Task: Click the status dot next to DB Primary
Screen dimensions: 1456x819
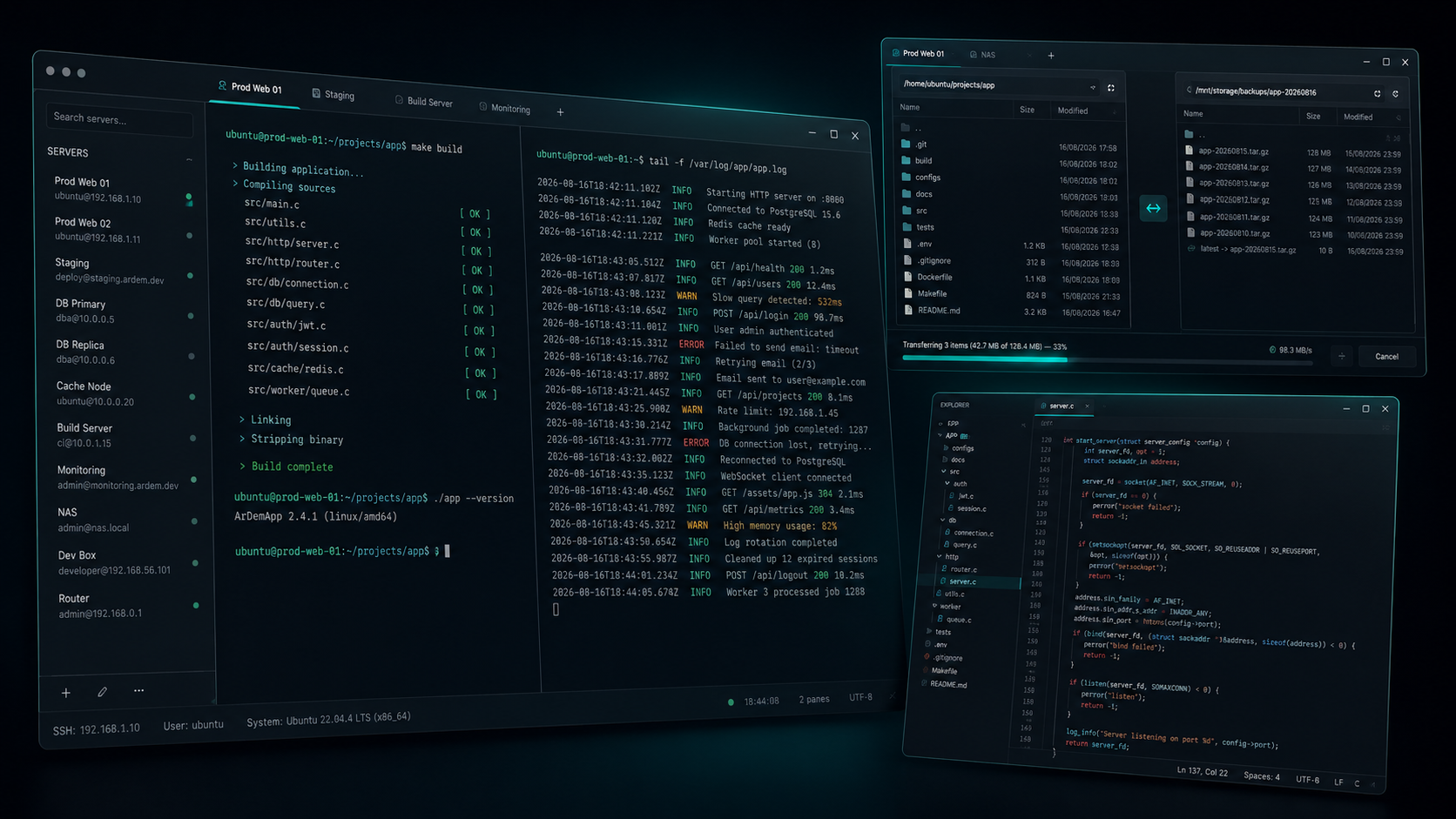Action: [191, 316]
